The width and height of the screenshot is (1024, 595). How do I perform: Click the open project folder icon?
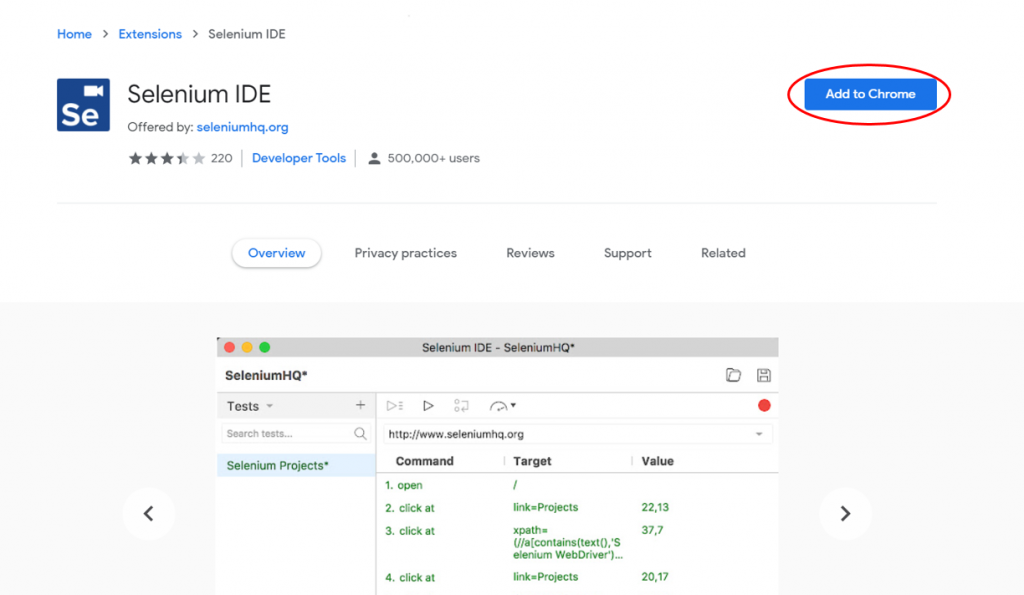pyautogui.click(x=733, y=375)
